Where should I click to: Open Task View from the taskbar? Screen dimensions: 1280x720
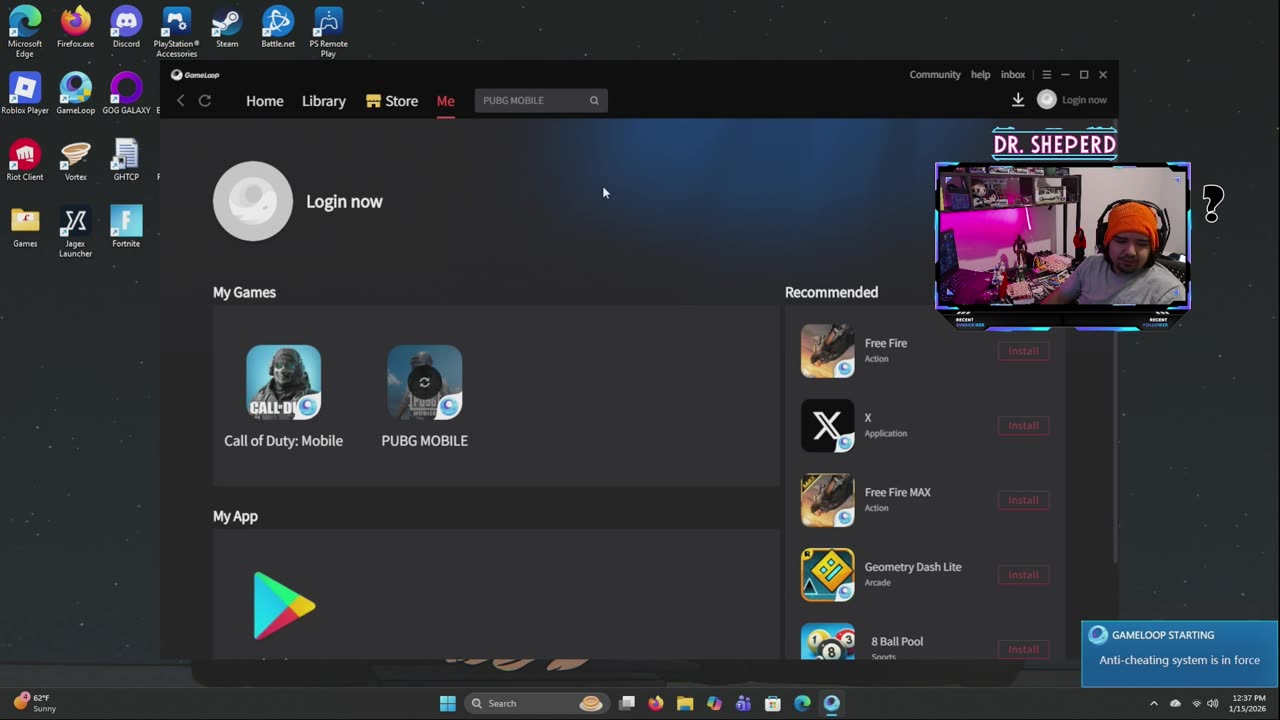point(627,703)
